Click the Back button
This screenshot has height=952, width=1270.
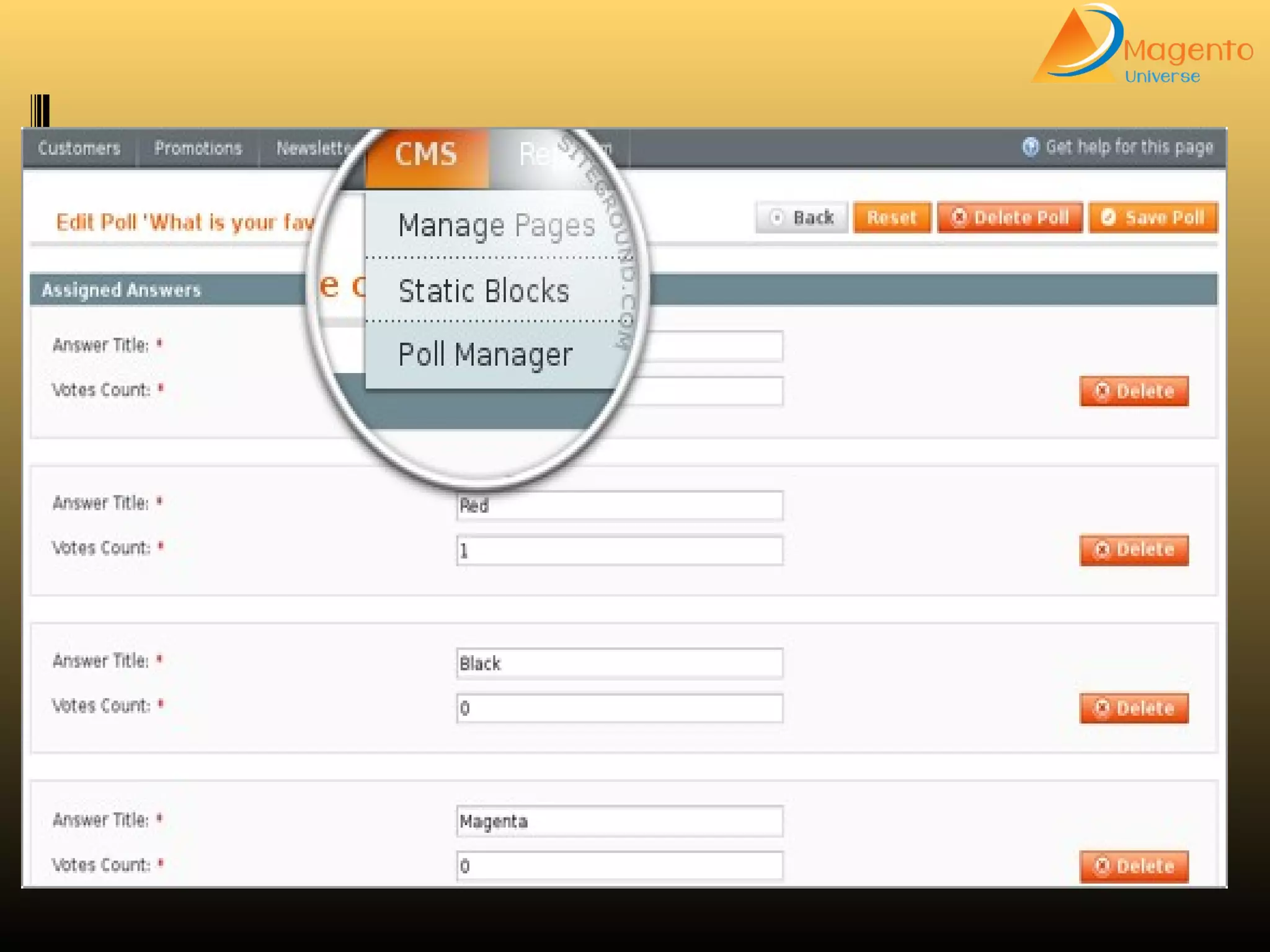pyautogui.click(x=801, y=218)
